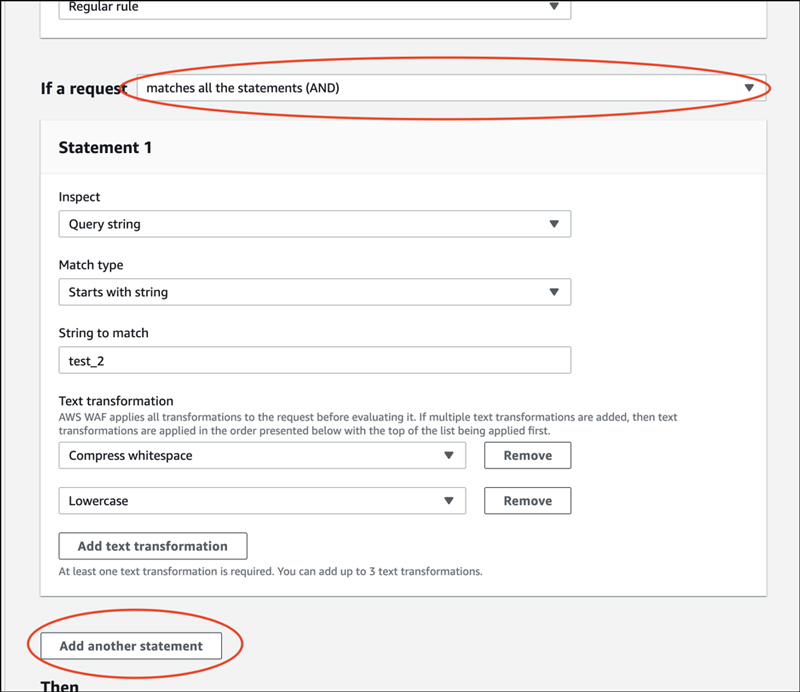This screenshot has height=692, width=800.
Task: Click the triangle arrow beside Query string
Action: (554, 224)
